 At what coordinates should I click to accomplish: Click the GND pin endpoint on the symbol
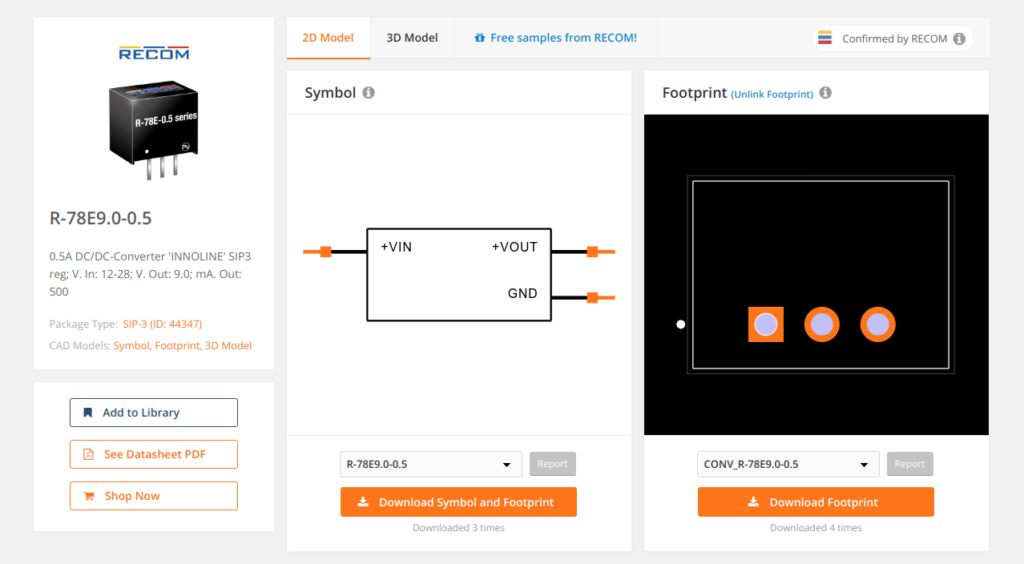592,298
